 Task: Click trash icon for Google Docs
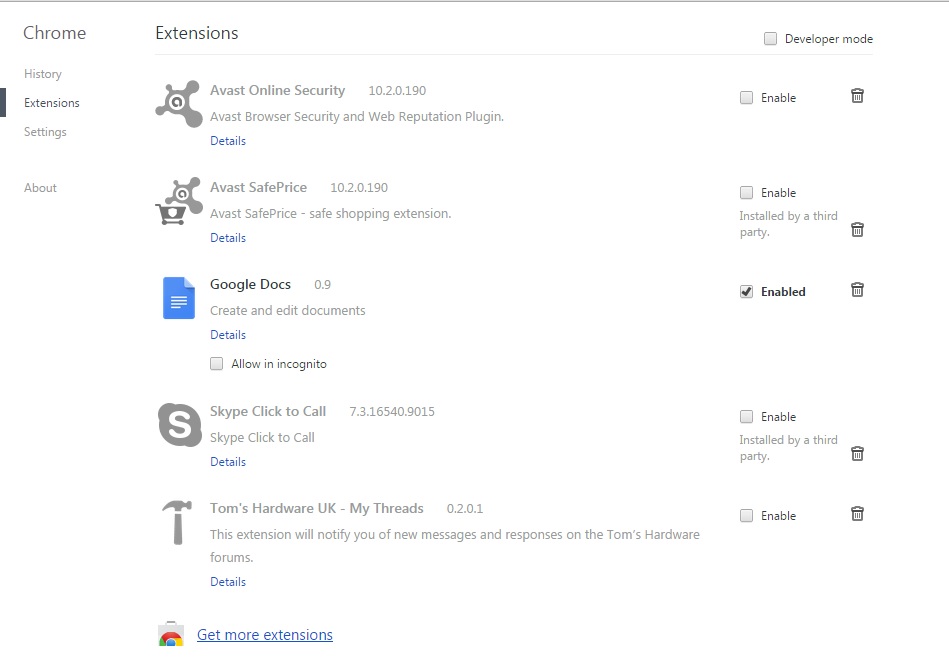coord(857,290)
